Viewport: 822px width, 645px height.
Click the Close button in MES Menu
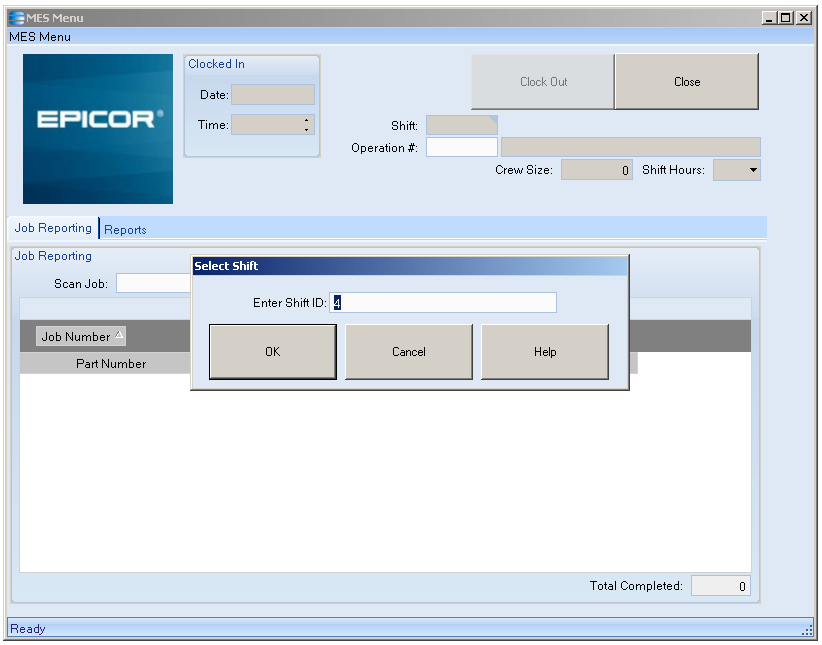coord(687,82)
